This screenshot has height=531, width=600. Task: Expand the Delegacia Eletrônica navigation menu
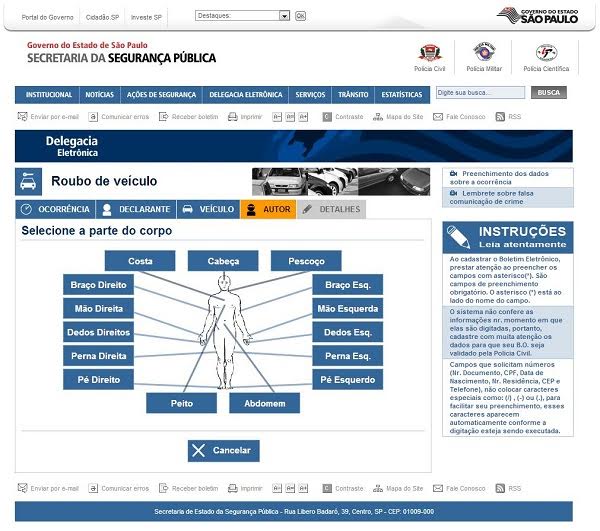pyautogui.click(x=245, y=94)
